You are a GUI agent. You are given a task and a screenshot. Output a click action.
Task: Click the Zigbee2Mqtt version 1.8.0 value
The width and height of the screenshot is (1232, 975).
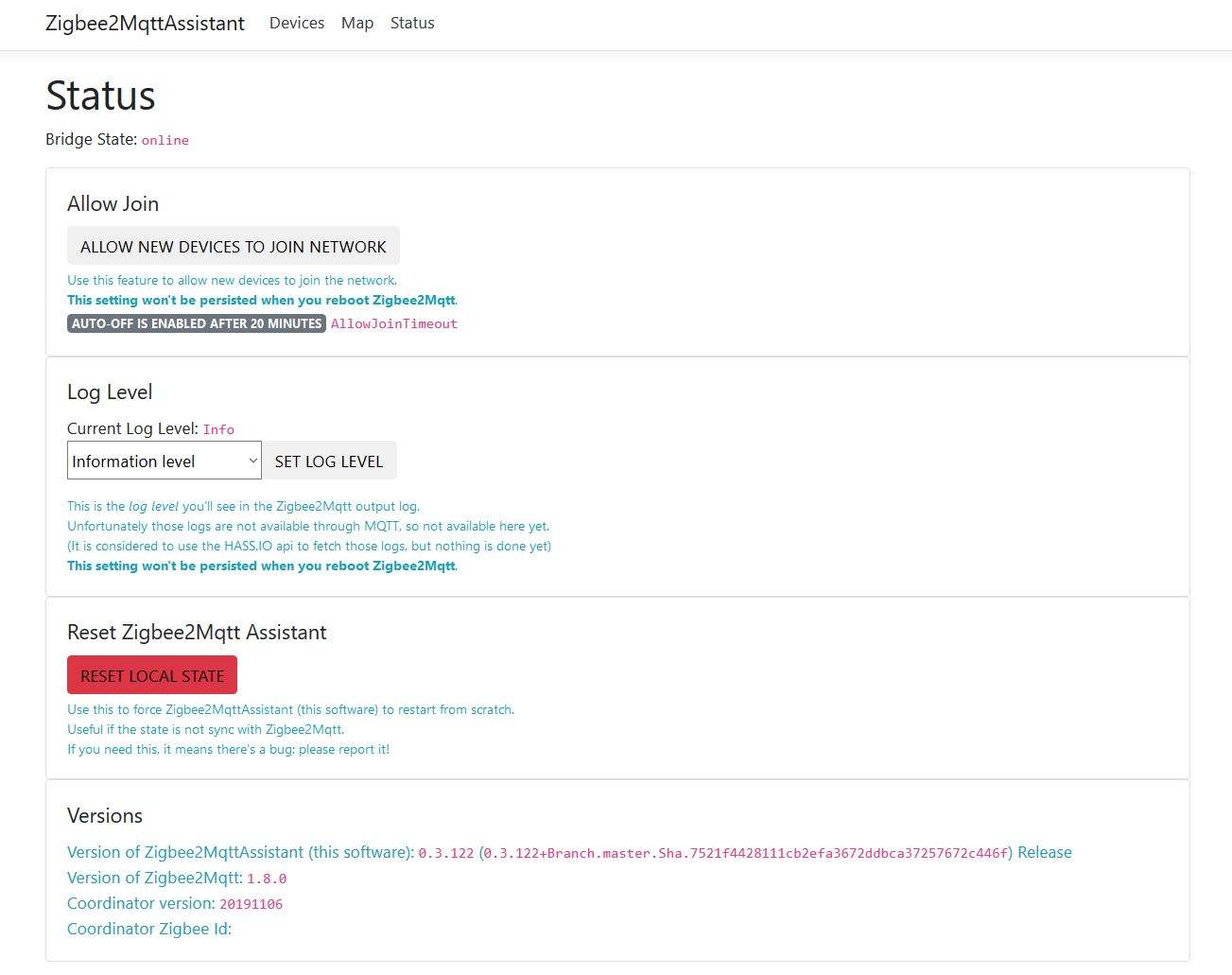pyautogui.click(x=267, y=879)
